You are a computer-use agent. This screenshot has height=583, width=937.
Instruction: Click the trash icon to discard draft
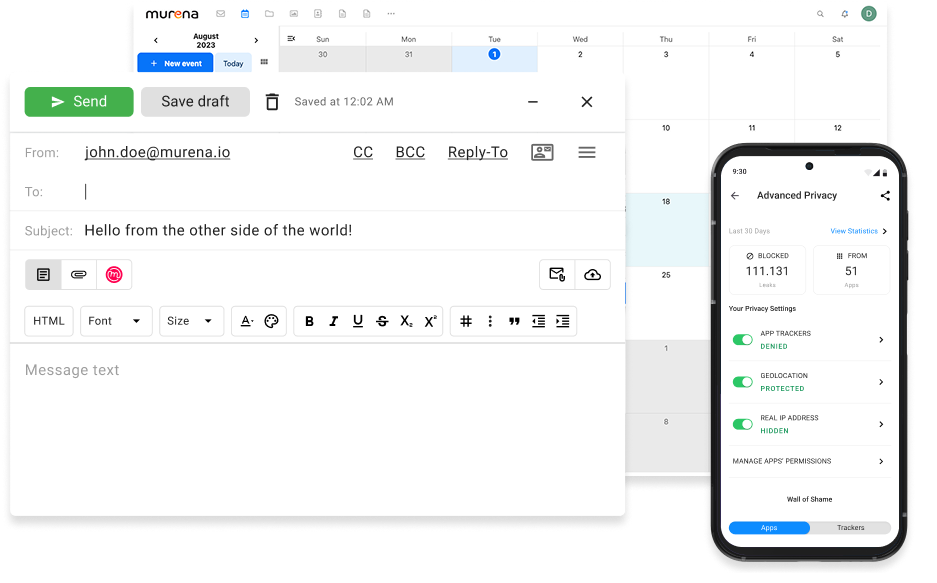[272, 102]
